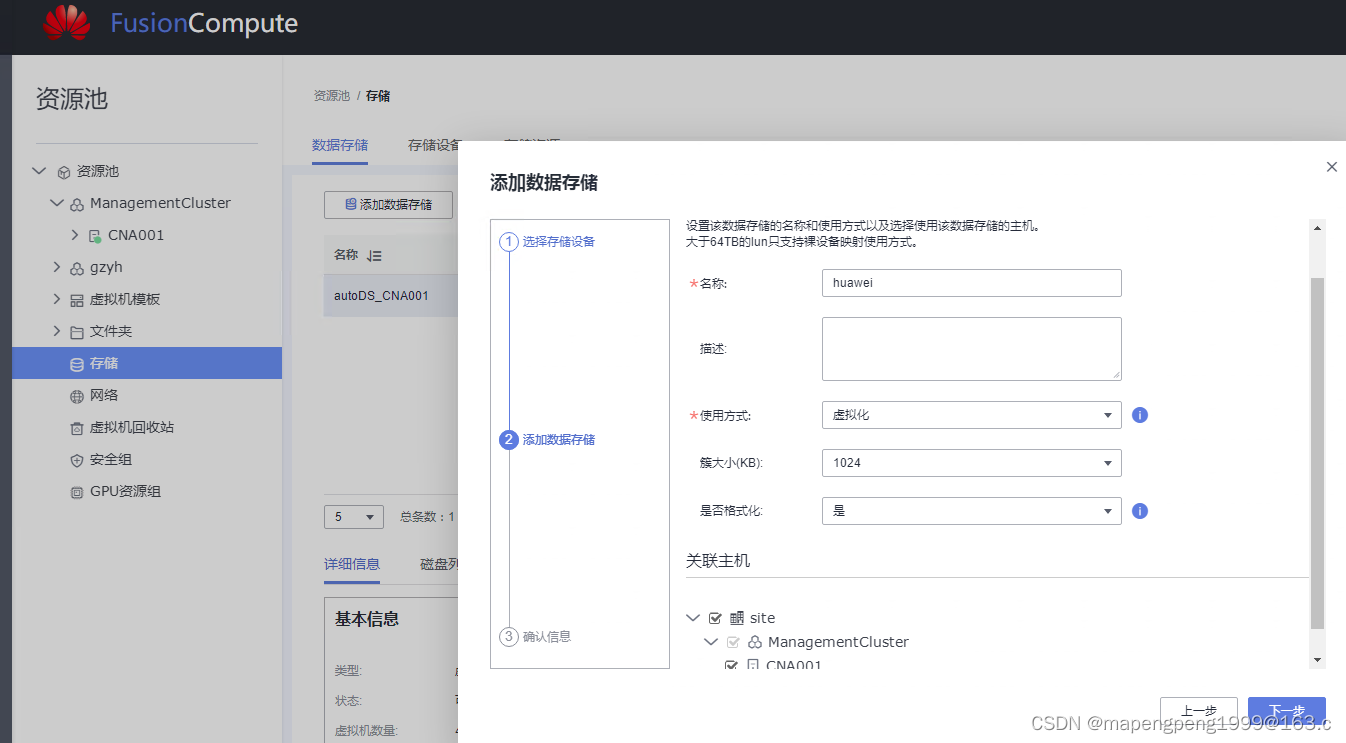Image resolution: width=1346 pixels, height=743 pixels.
Task: Open the 详细信息 tab
Action: coord(352,564)
